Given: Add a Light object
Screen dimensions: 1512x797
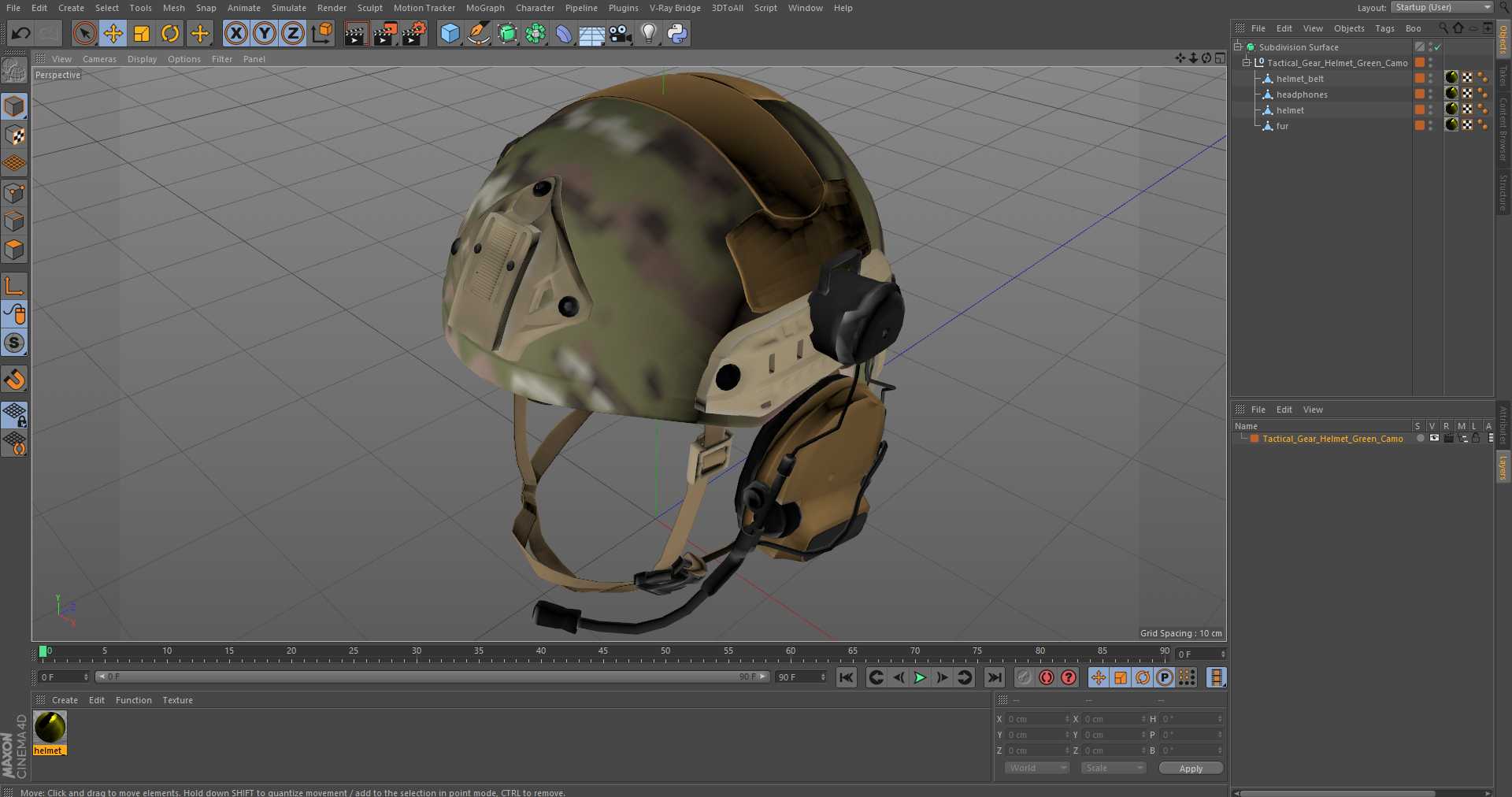Looking at the screenshot, I should (649, 33).
